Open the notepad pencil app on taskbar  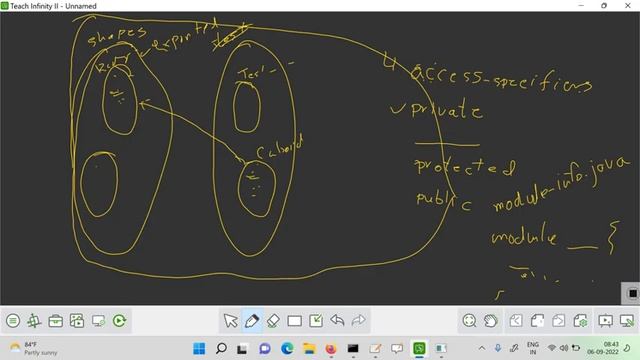375,349
